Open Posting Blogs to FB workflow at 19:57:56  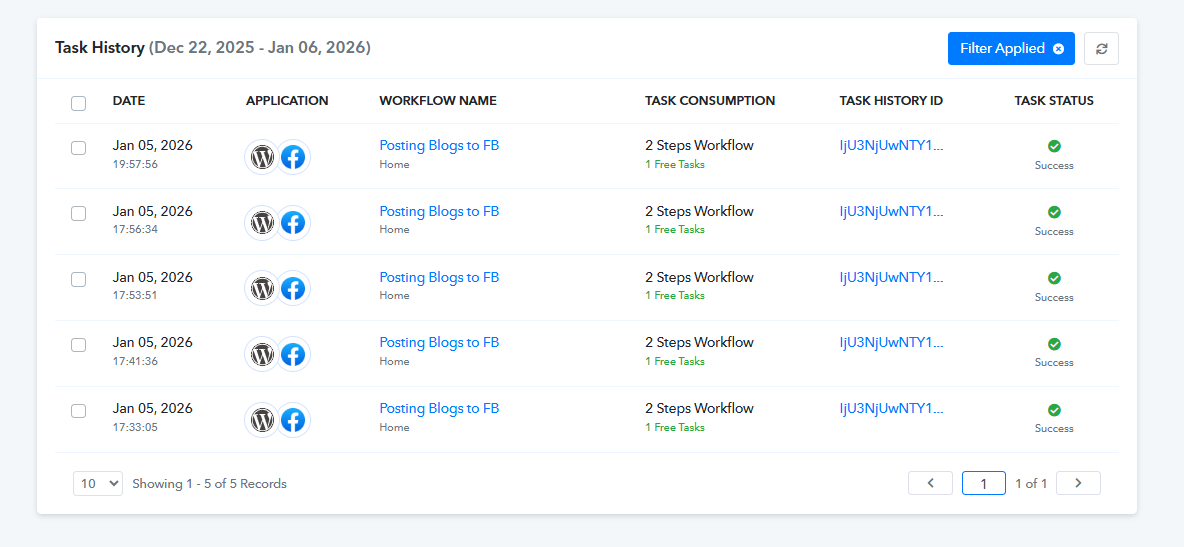tap(439, 145)
